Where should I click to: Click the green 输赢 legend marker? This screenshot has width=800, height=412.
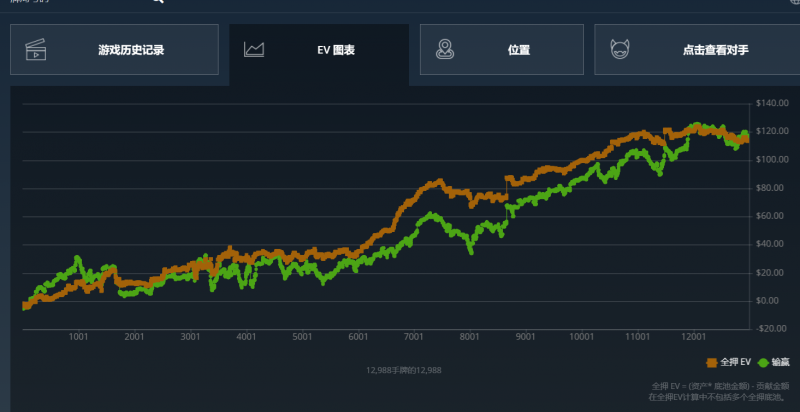click(x=764, y=362)
